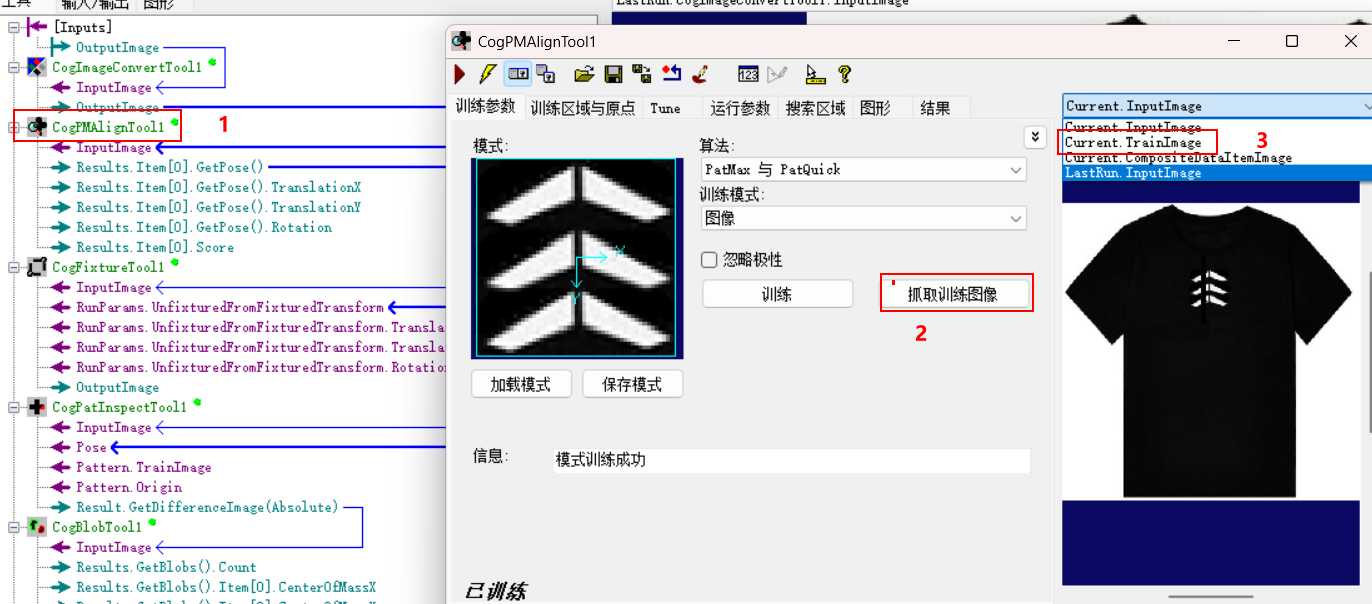Switch to the 训练区域与原点 tab
The width and height of the screenshot is (1372, 604).
click(x=583, y=108)
